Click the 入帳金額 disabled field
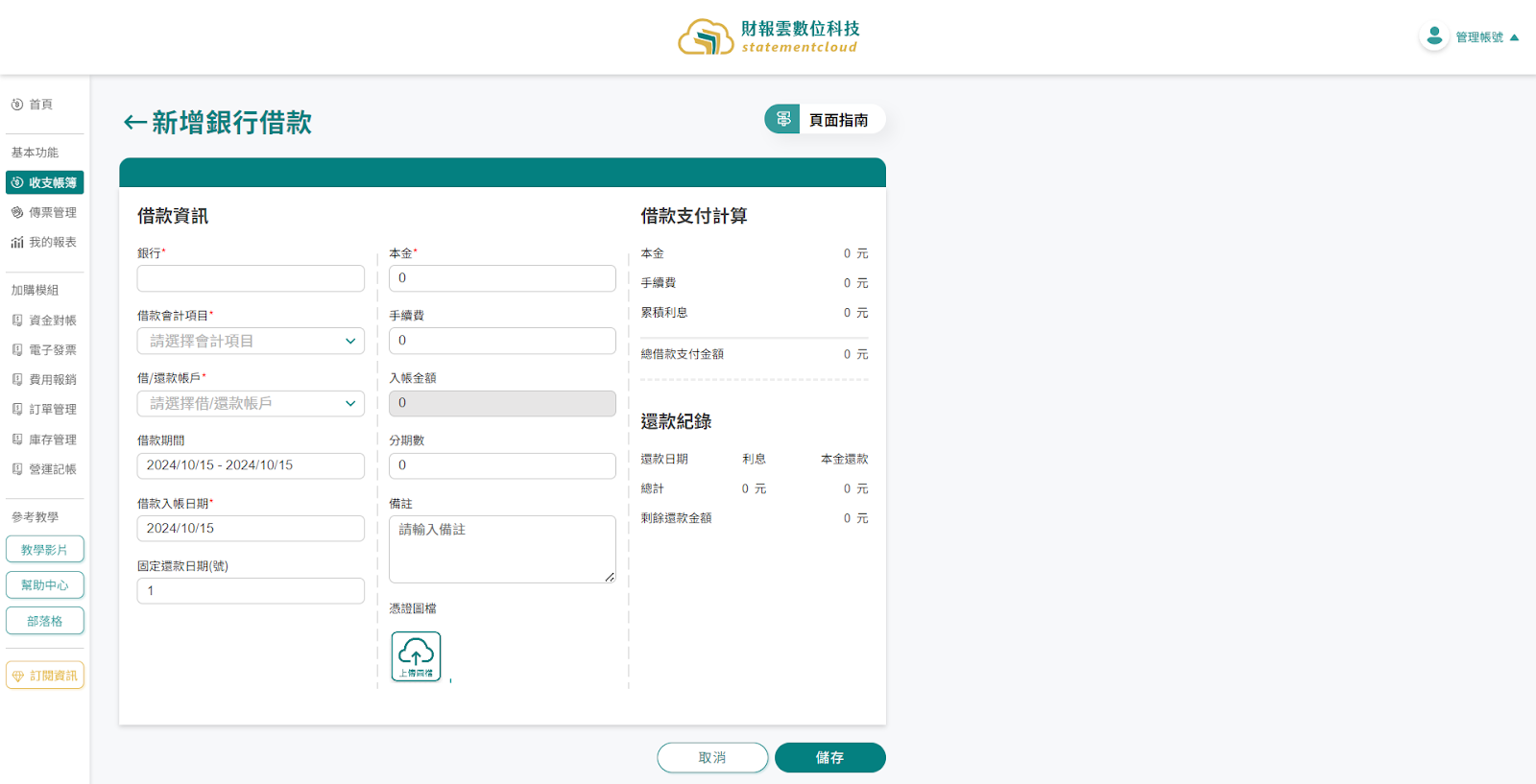This screenshot has height=784, width=1536. 502,403
